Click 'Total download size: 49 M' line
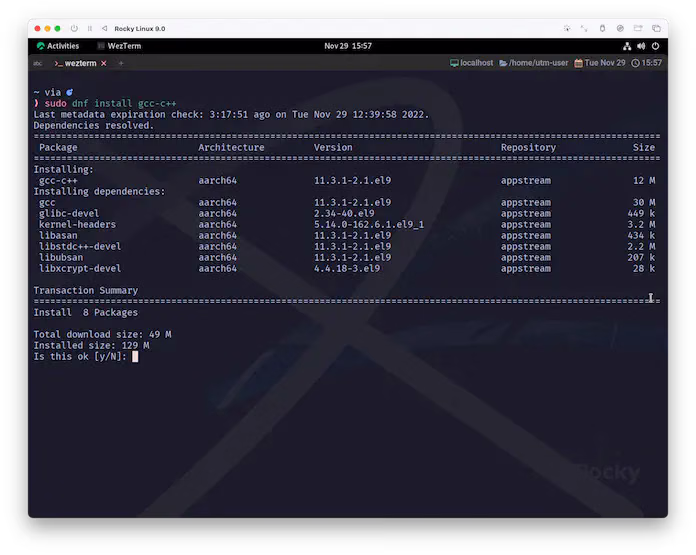Viewport: 696px width, 555px height. [103, 334]
